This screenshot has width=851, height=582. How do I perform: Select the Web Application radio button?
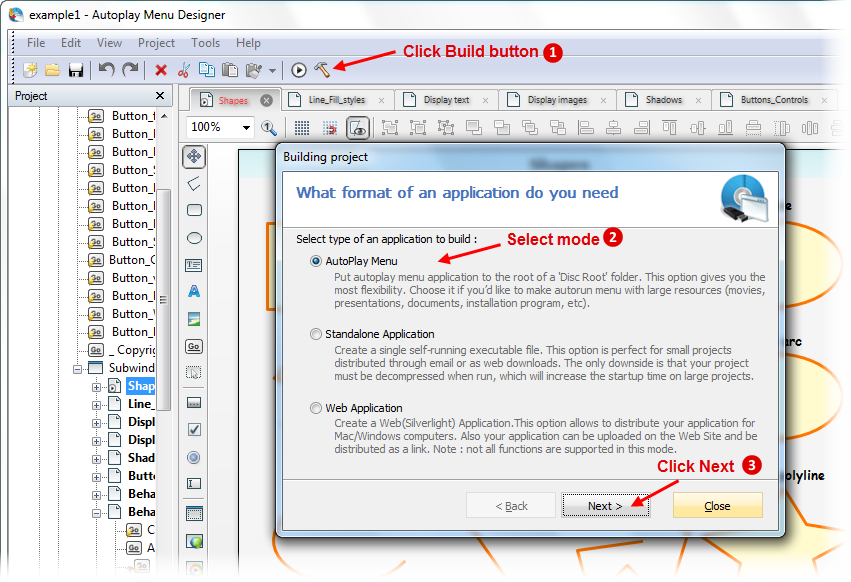[x=315, y=408]
